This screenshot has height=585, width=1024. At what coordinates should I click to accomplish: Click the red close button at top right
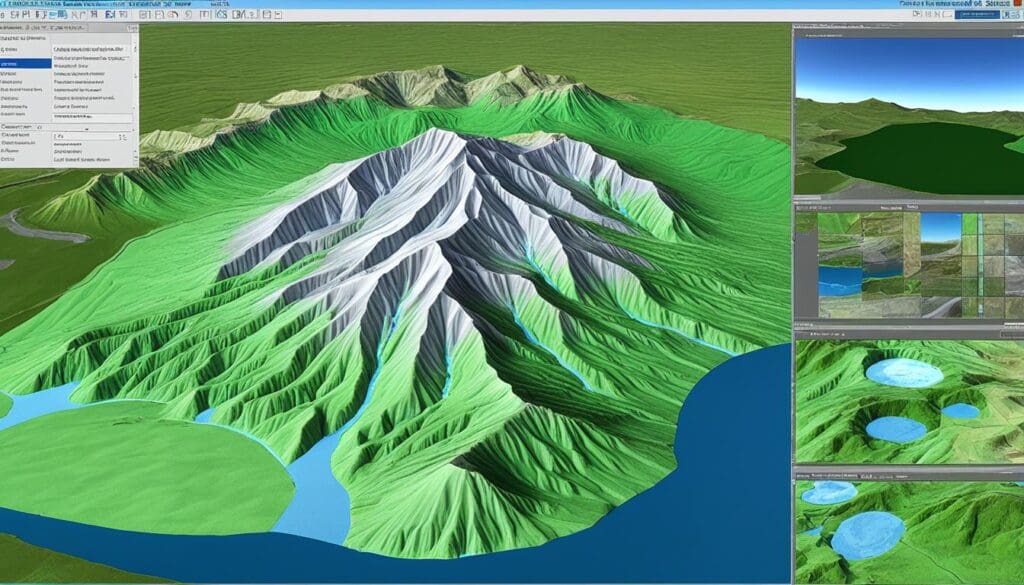click(x=1016, y=4)
